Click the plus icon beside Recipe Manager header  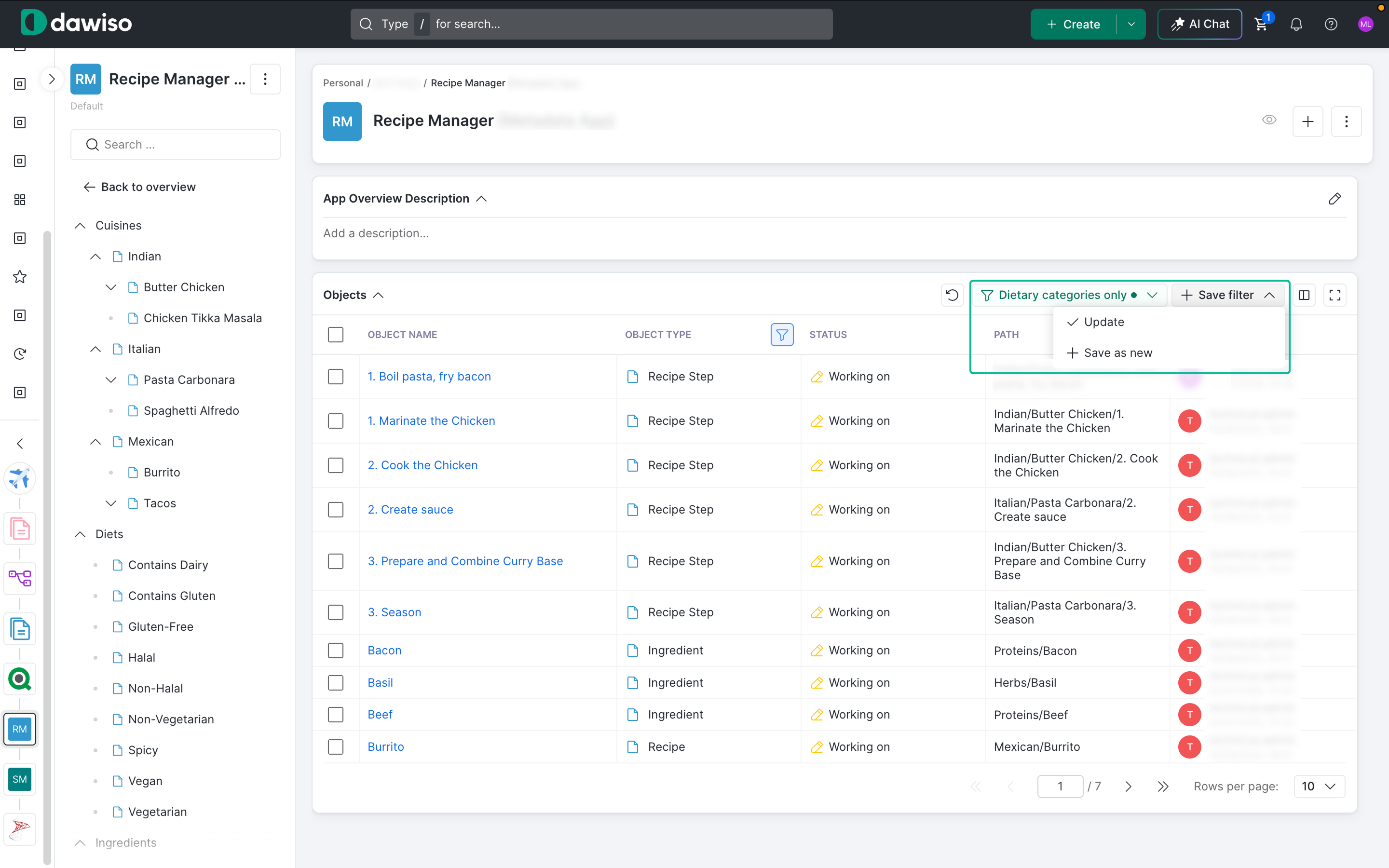coord(1307,122)
